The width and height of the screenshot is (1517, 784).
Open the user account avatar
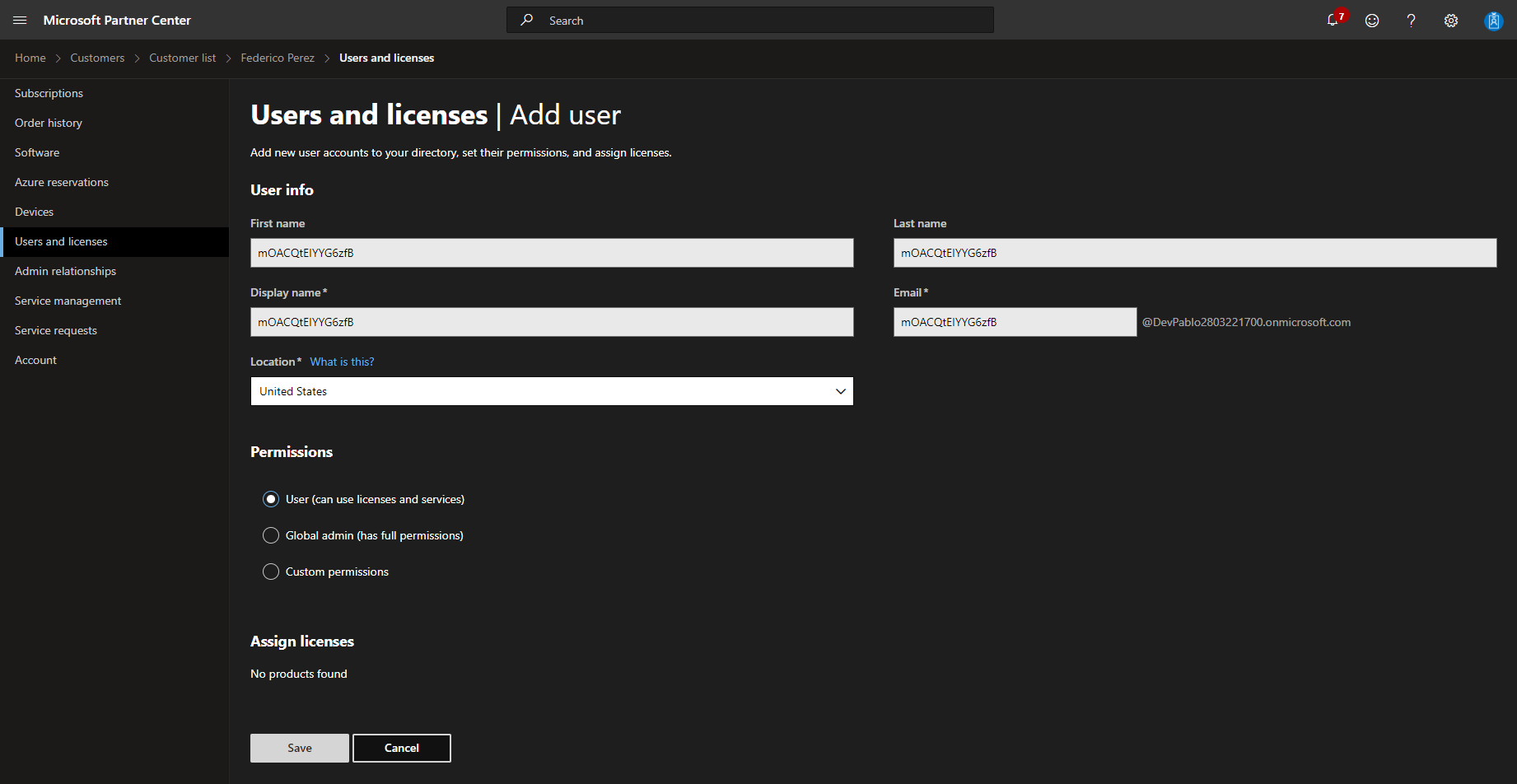click(1494, 21)
